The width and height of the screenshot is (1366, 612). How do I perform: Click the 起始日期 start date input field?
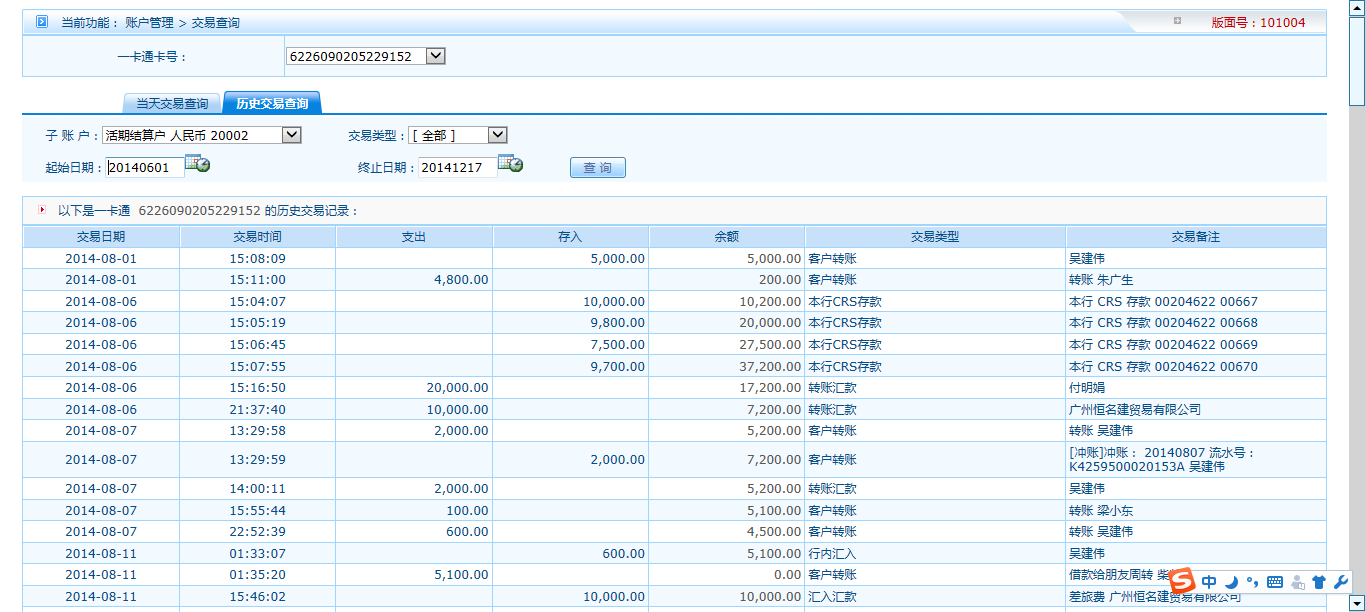[145, 168]
